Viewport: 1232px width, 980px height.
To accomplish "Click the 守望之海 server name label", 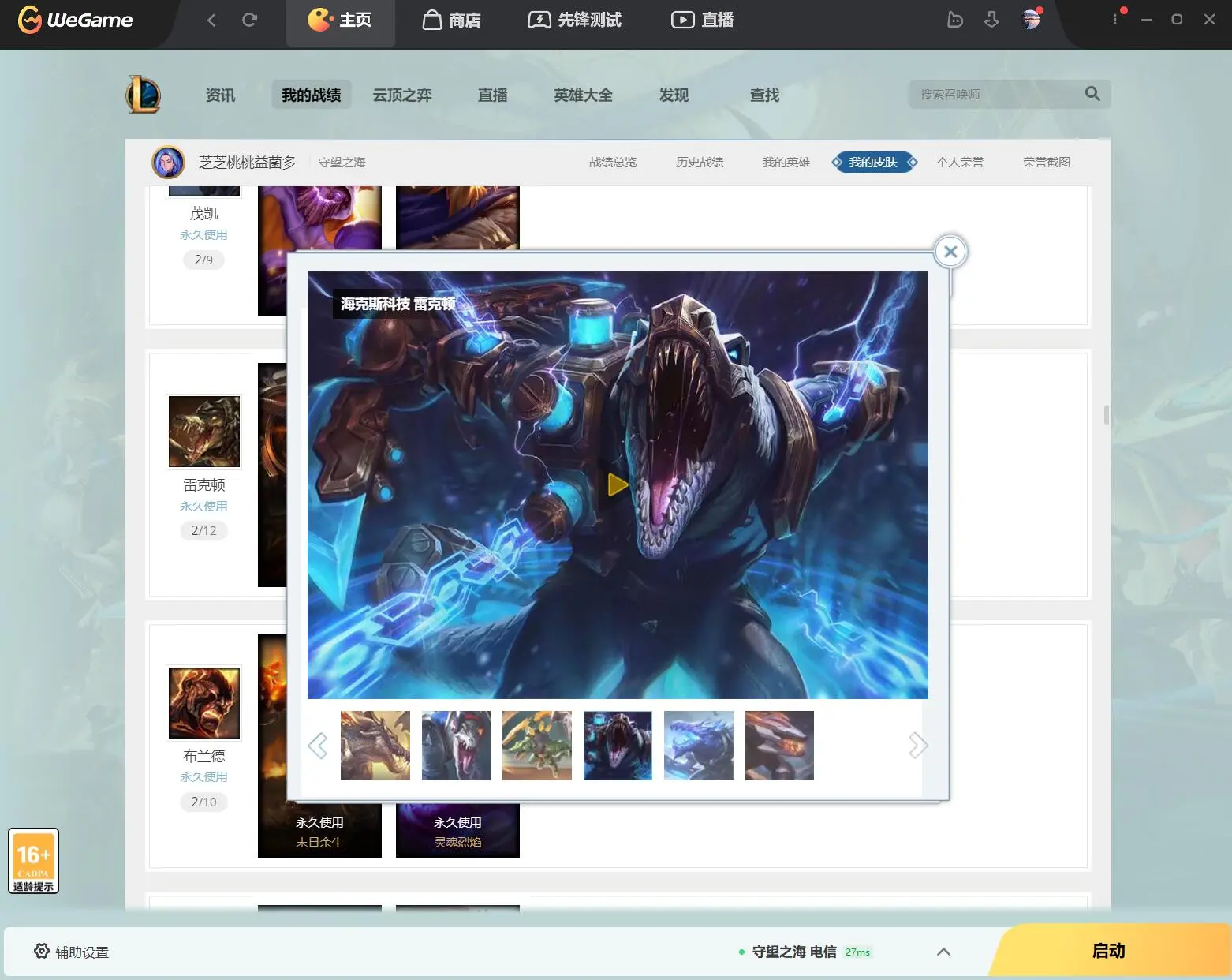I will pyautogui.click(x=342, y=163).
